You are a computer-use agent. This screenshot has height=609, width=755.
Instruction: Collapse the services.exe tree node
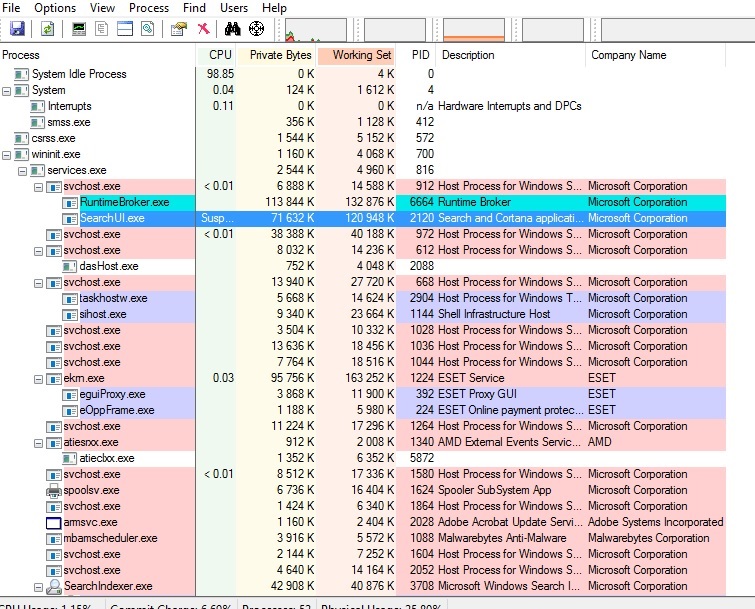coord(23,170)
